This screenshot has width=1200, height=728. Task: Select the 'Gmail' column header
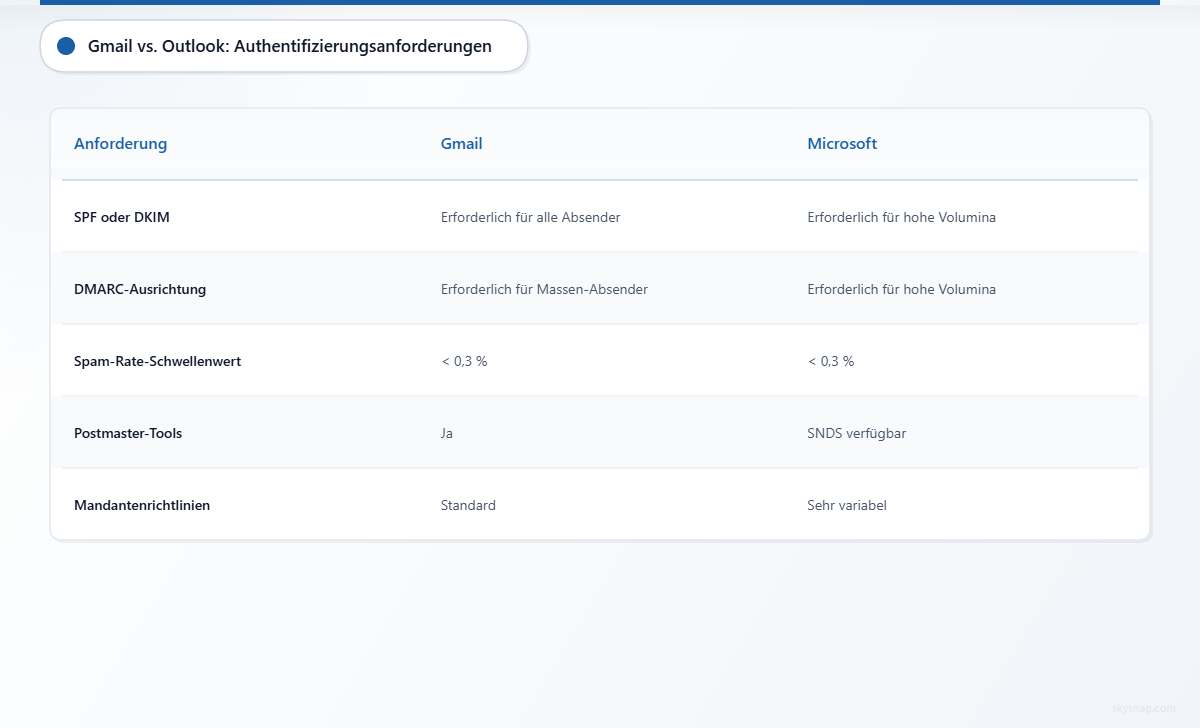462,143
